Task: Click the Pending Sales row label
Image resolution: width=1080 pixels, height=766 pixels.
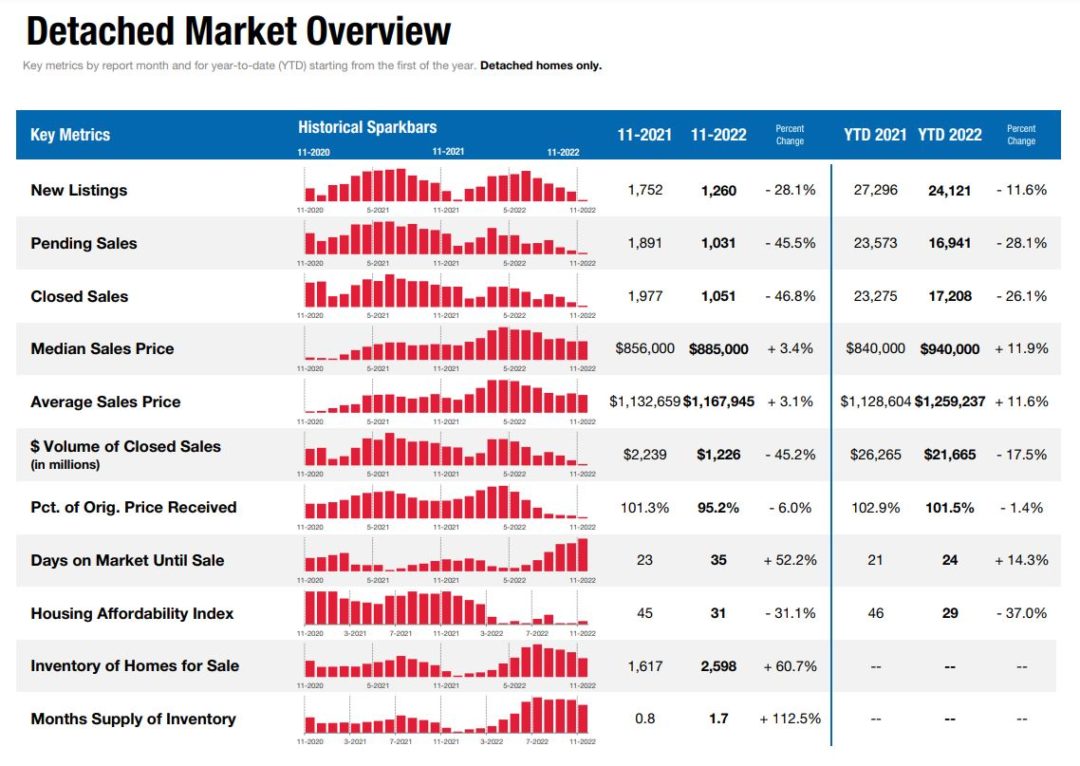Action: pos(83,243)
